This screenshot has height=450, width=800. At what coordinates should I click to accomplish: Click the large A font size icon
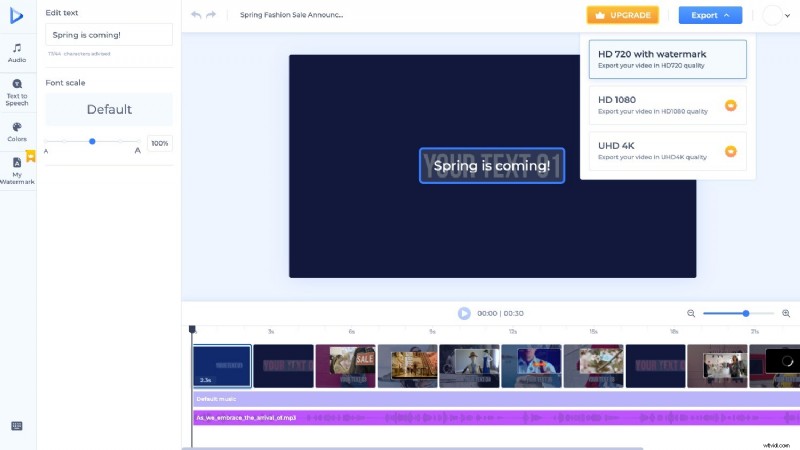(137, 151)
